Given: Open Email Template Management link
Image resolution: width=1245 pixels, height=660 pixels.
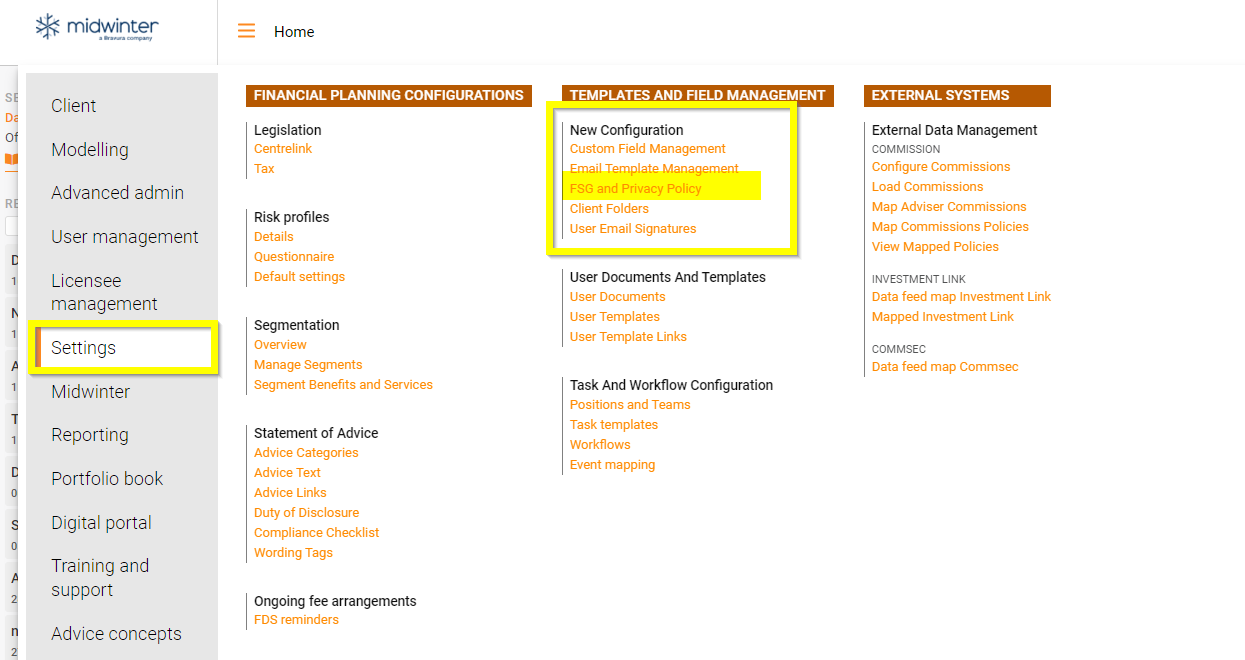Looking at the screenshot, I should (654, 169).
